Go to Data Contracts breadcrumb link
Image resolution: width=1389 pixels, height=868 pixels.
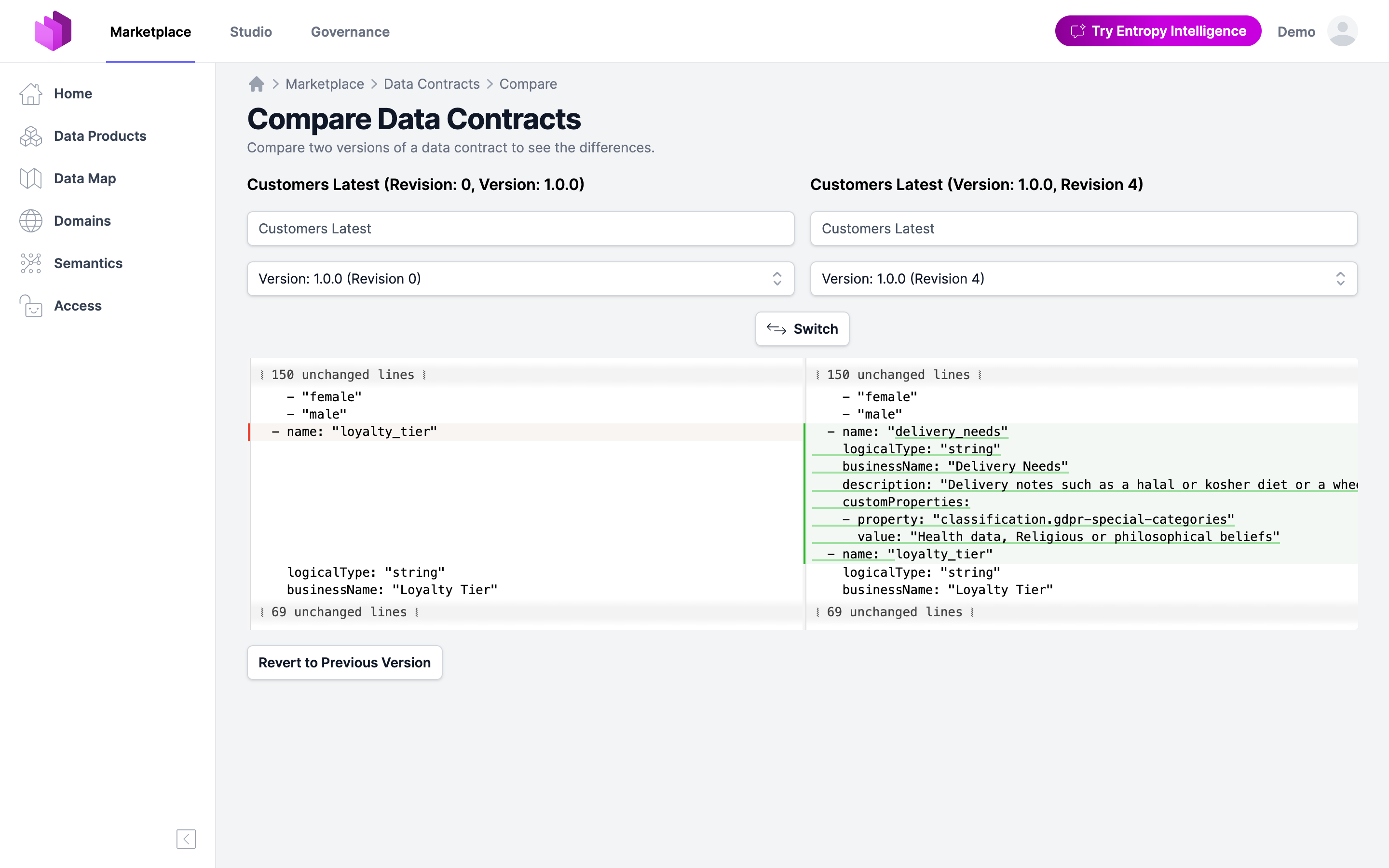(x=432, y=84)
